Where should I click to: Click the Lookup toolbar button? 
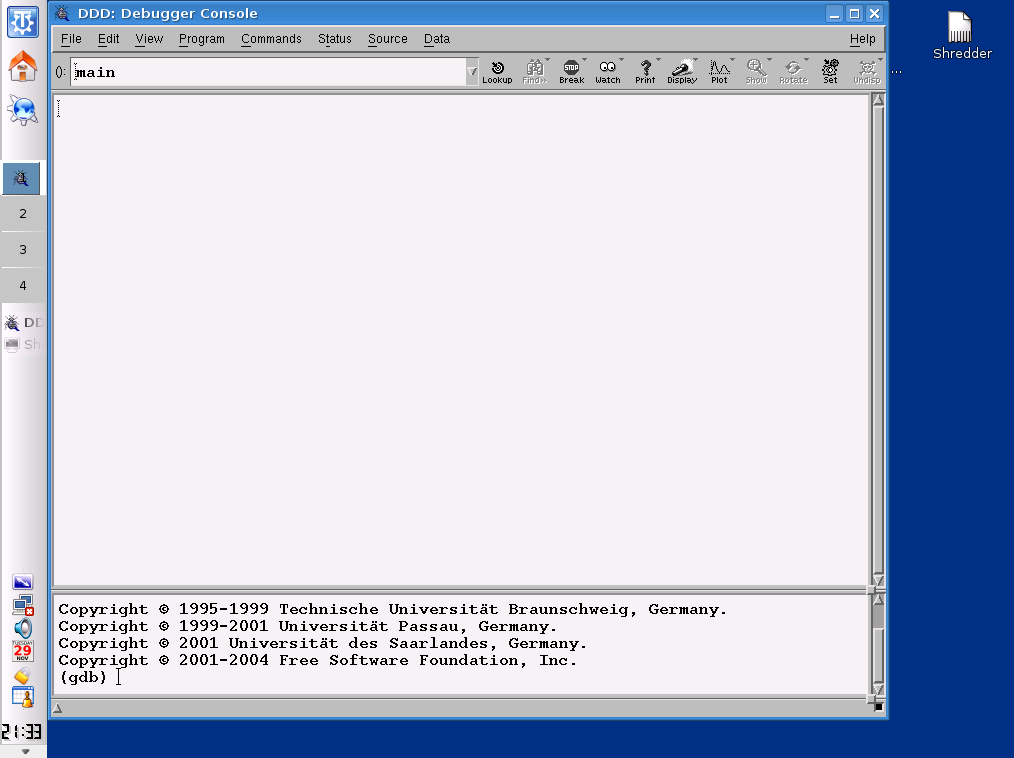(x=497, y=72)
